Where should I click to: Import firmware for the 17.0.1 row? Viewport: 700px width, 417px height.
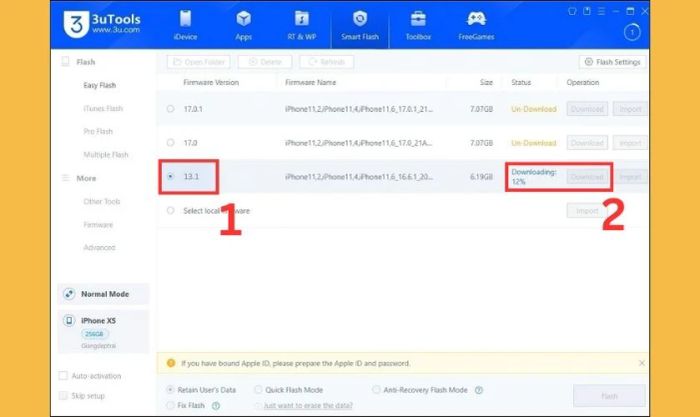[x=630, y=108]
